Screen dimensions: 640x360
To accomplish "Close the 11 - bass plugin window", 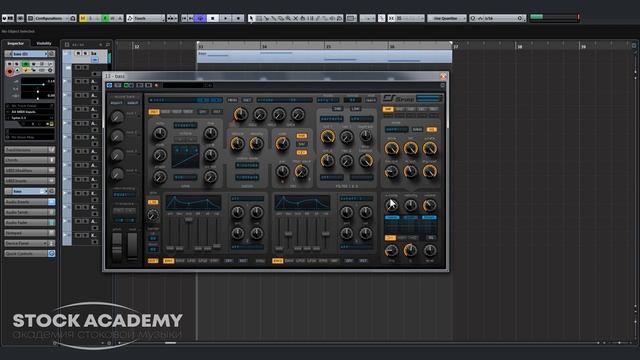I will coord(443,76).
